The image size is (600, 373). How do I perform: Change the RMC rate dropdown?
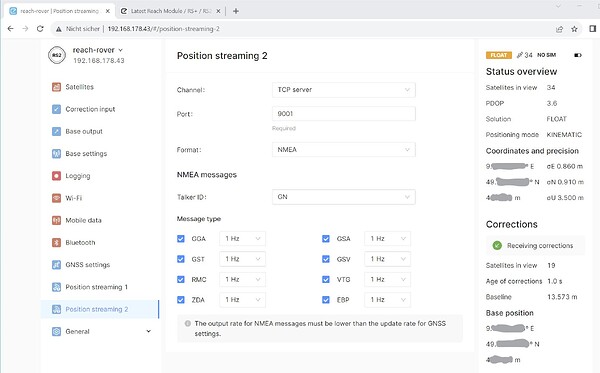pos(242,279)
